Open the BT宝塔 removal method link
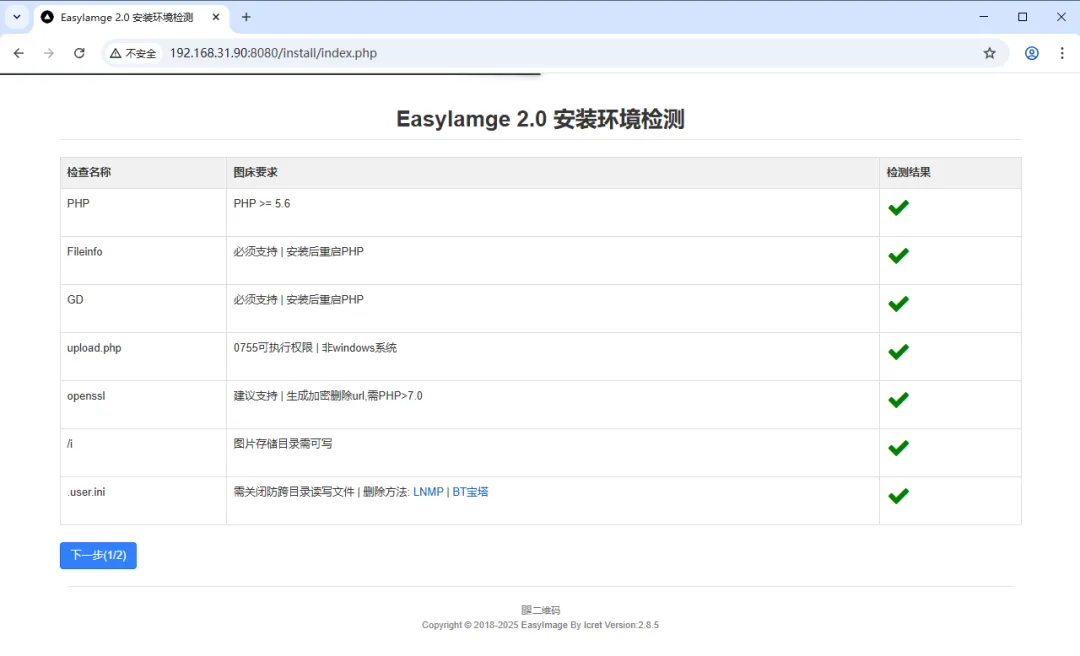Screen dimensions: 1080x656 [470, 492]
